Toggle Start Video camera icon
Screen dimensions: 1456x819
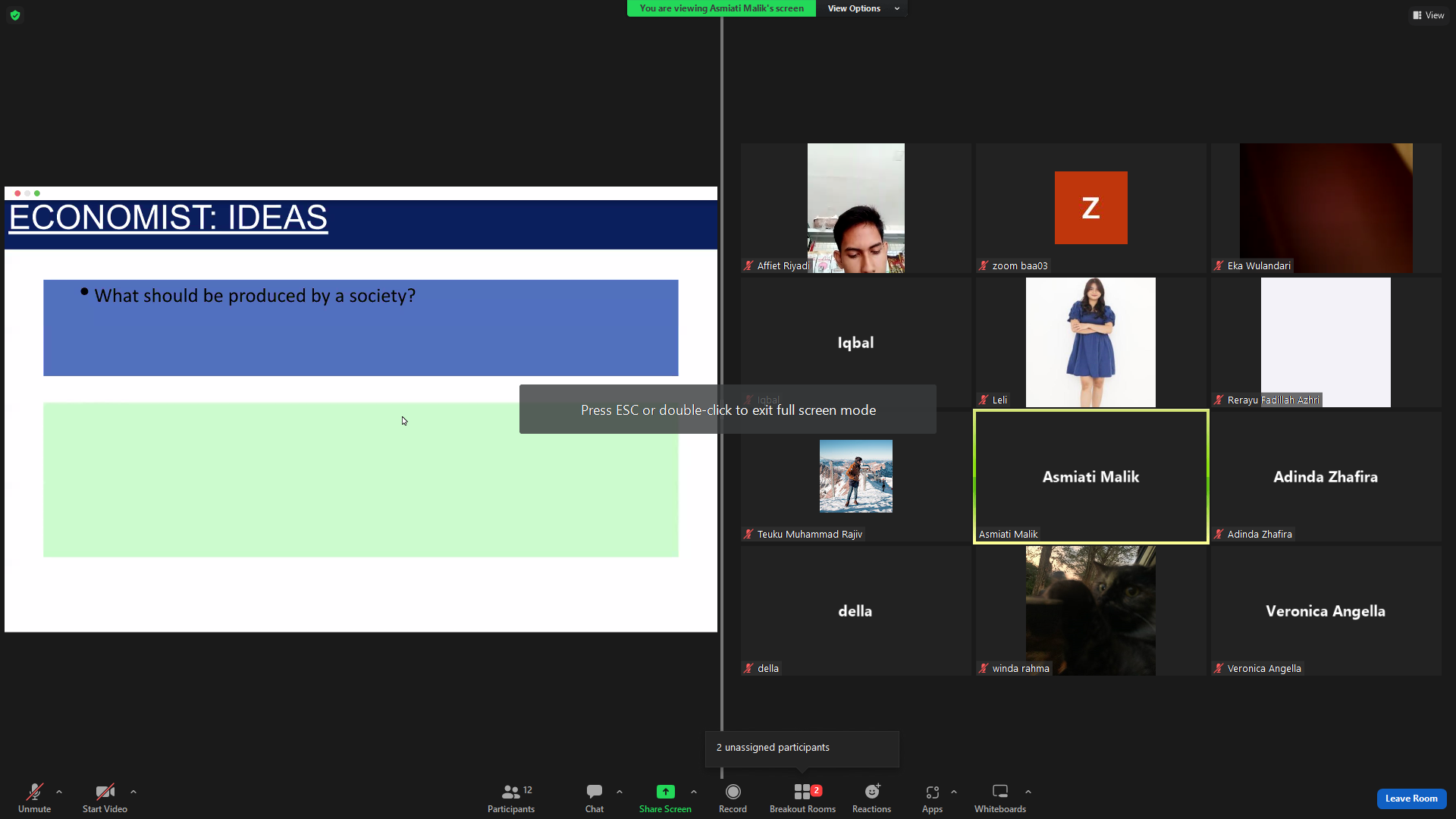[105, 792]
